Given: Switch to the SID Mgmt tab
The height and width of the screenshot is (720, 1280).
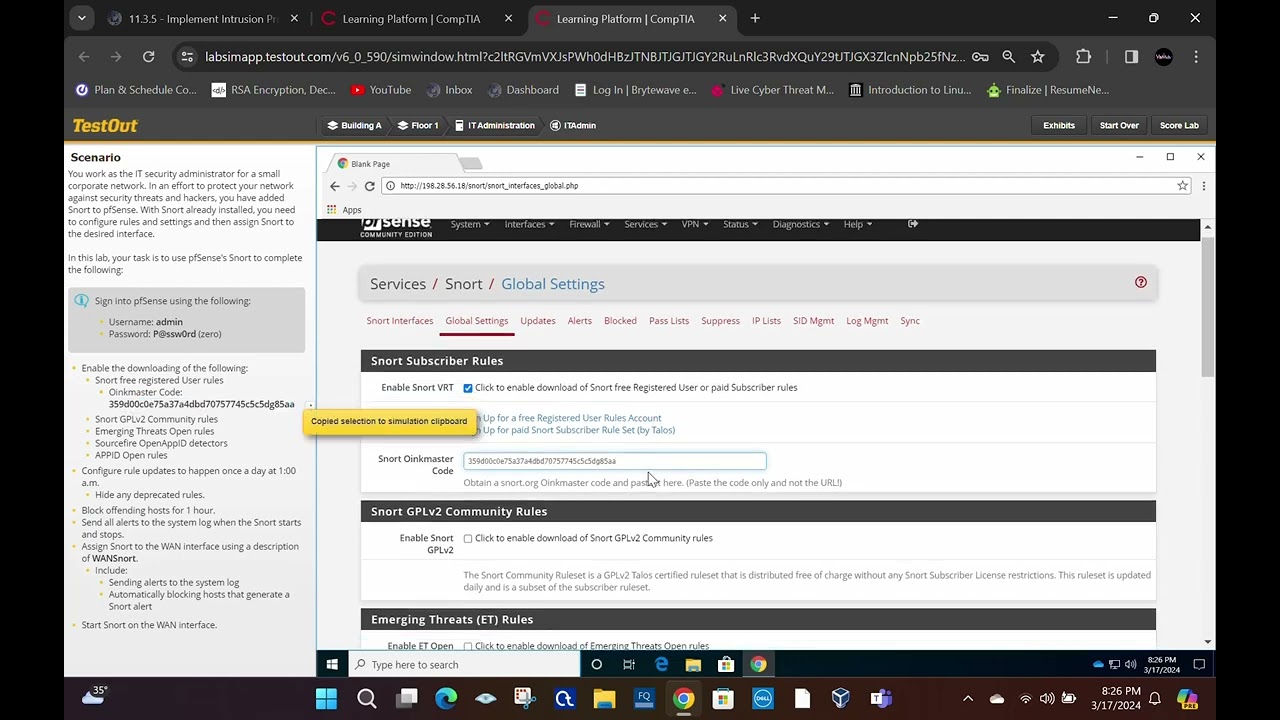Looking at the screenshot, I should point(813,321).
